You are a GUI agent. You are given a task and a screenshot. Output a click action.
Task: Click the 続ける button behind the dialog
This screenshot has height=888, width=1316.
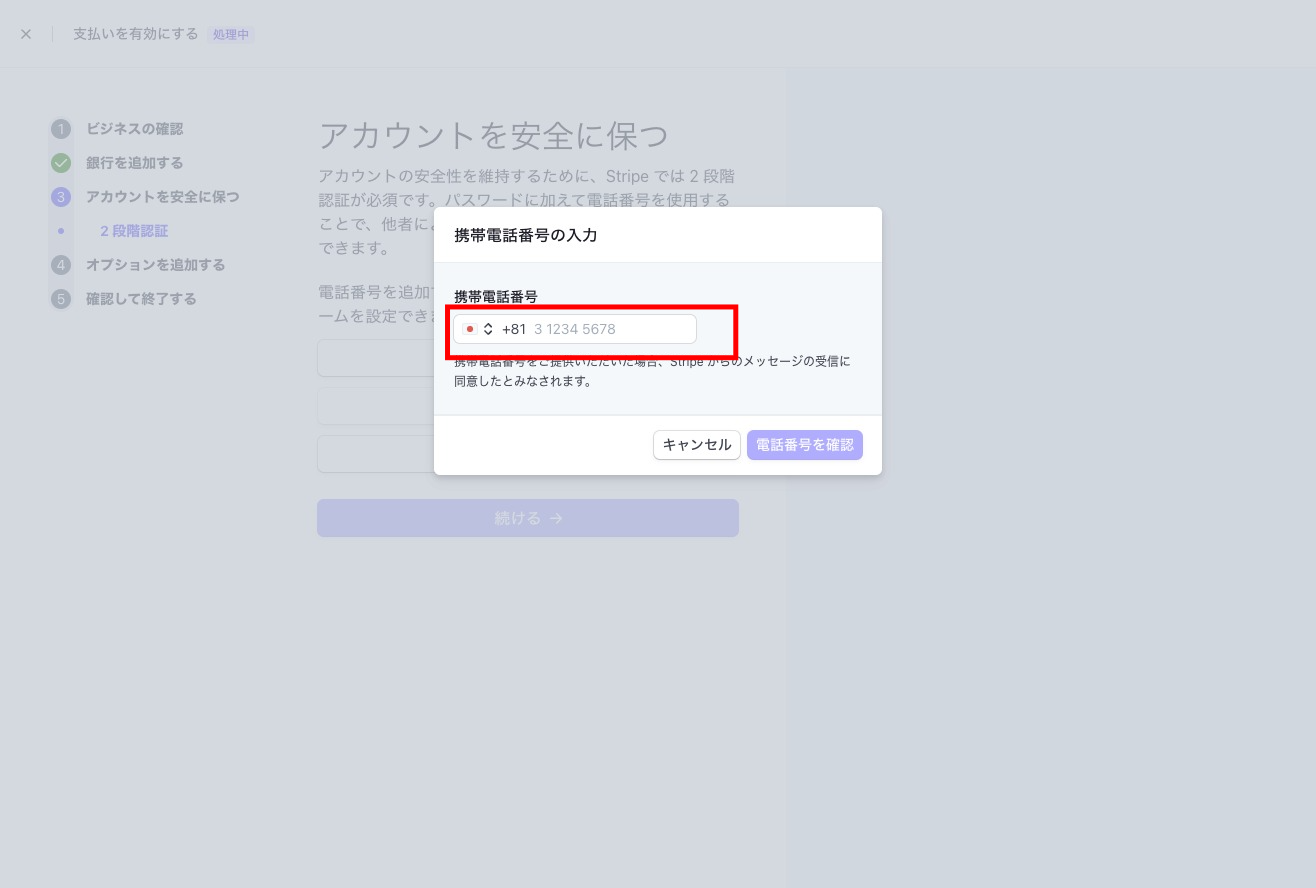pyautogui.click(x=527, y=518)
